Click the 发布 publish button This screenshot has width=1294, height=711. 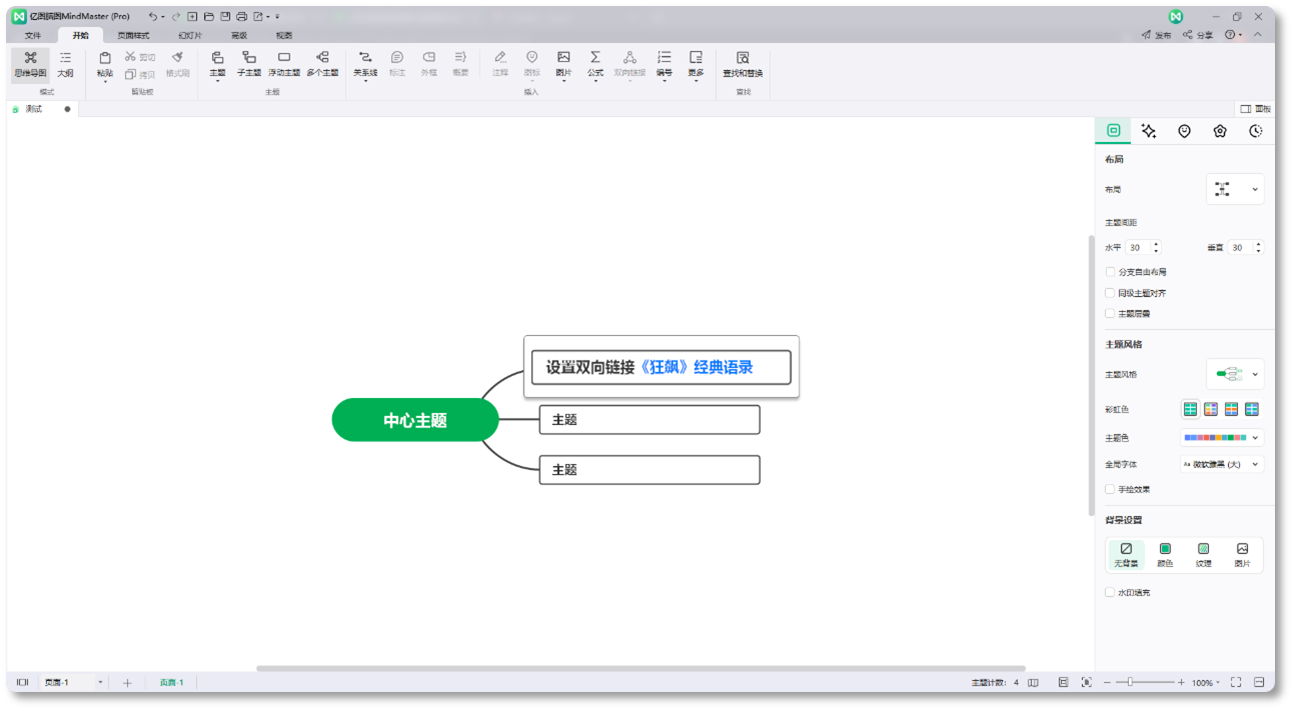coord(1156,35)
